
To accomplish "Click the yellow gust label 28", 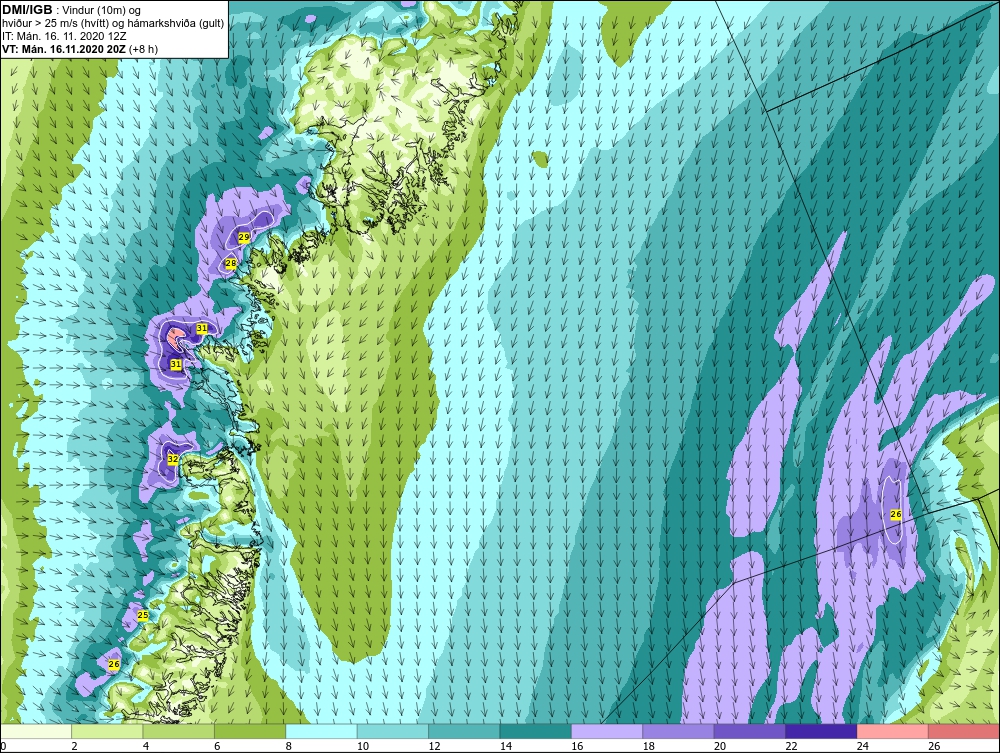I will pos(230,263).
